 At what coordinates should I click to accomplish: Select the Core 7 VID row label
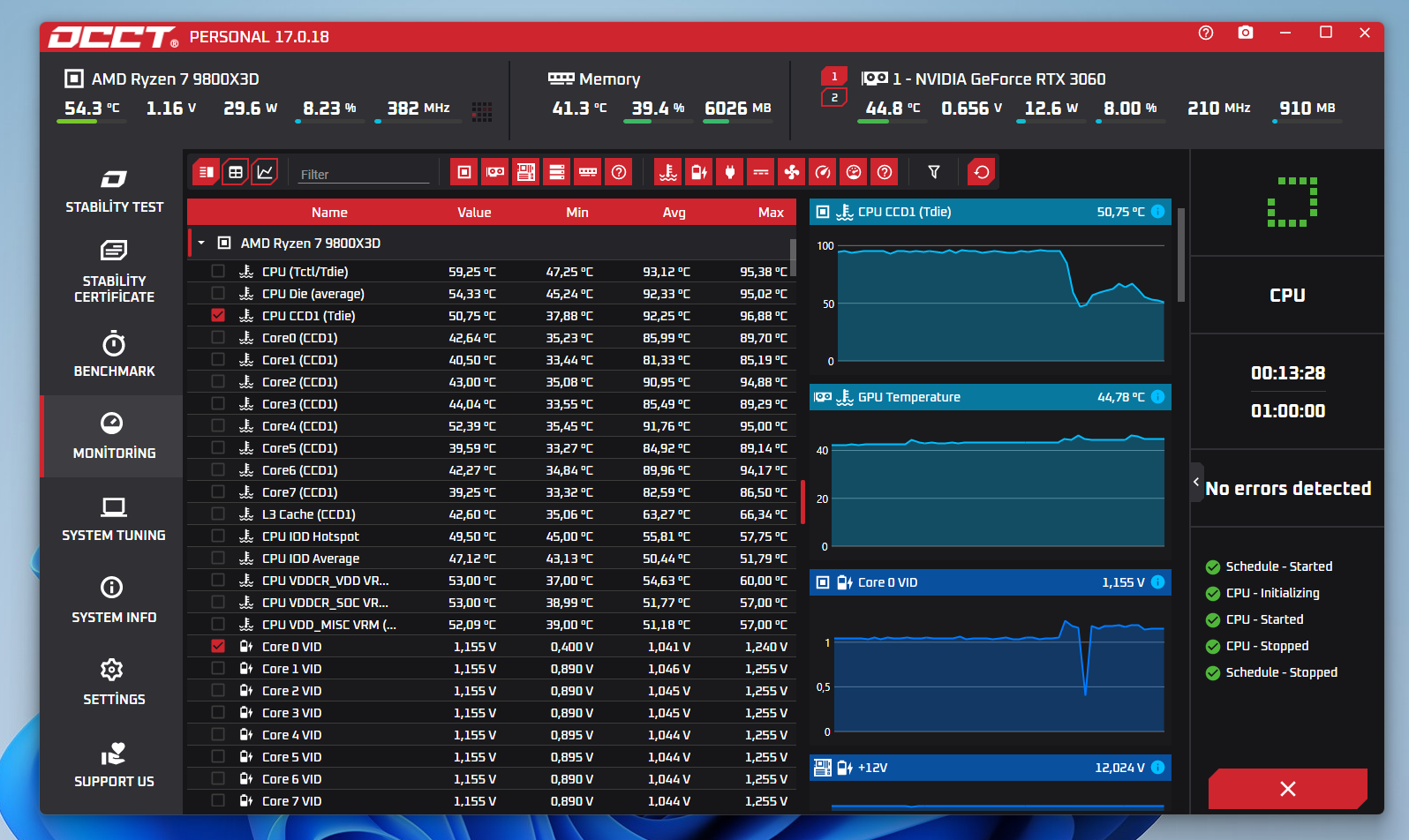[291, 801]
